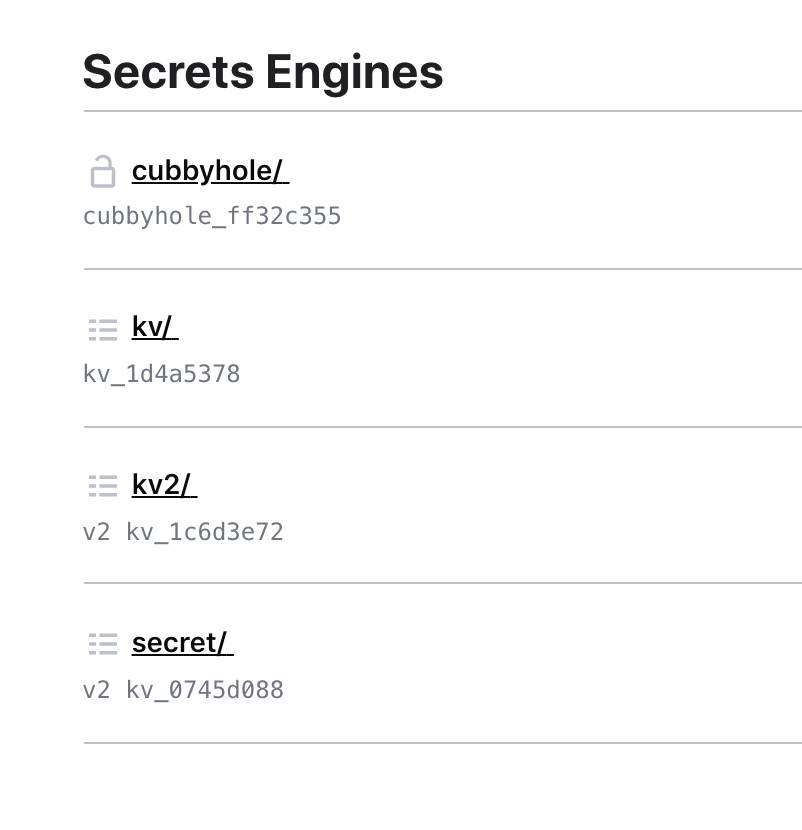Click the cubbyhole lock icon
The height and width of the screenshot is (830, 802).
103,172
